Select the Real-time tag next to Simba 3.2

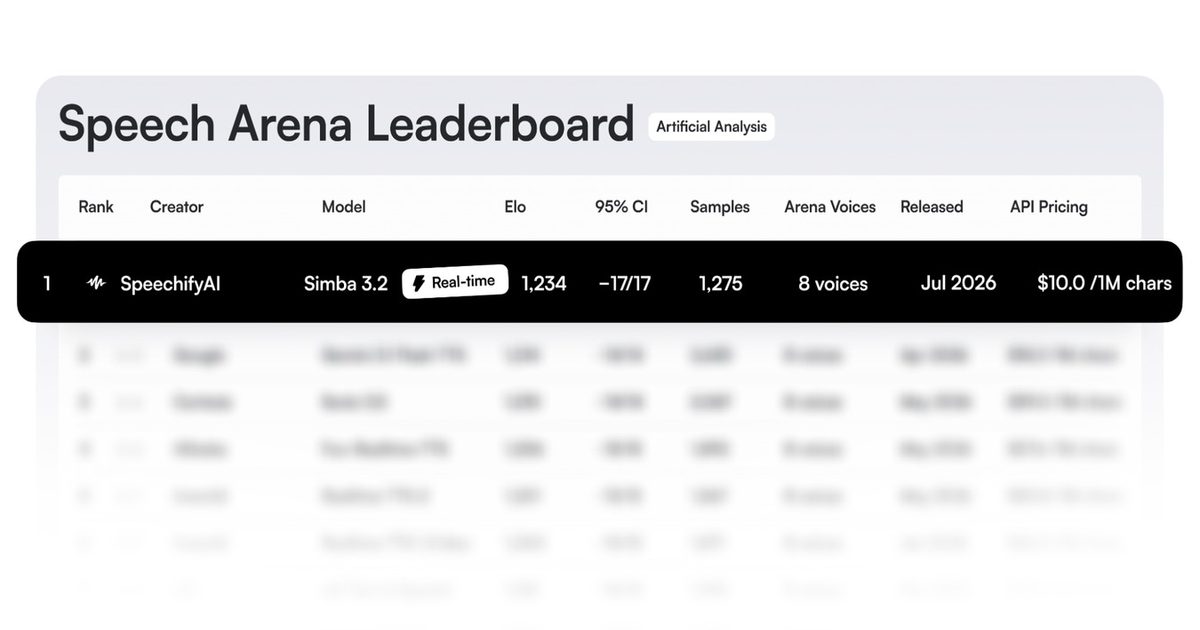pos(455,282)
